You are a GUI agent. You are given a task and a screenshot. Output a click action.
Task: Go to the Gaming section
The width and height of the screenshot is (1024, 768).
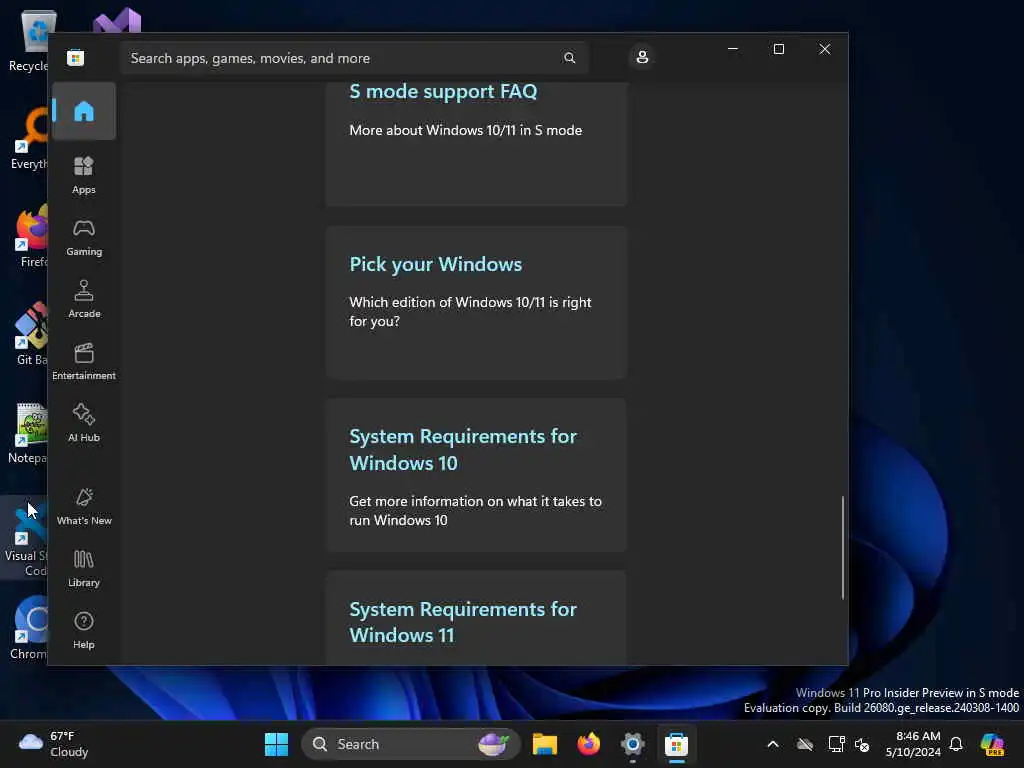pos(84,237)
